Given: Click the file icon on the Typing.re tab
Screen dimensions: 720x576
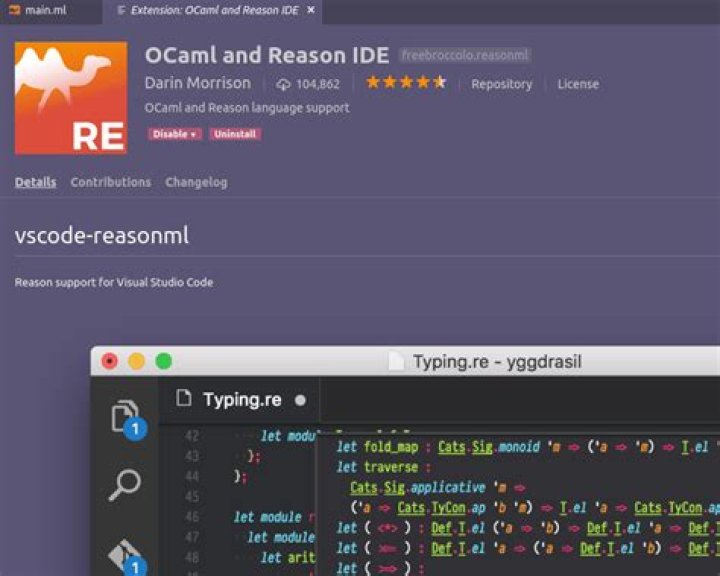Looking at the screenshot, I should [x=184, y=398].
